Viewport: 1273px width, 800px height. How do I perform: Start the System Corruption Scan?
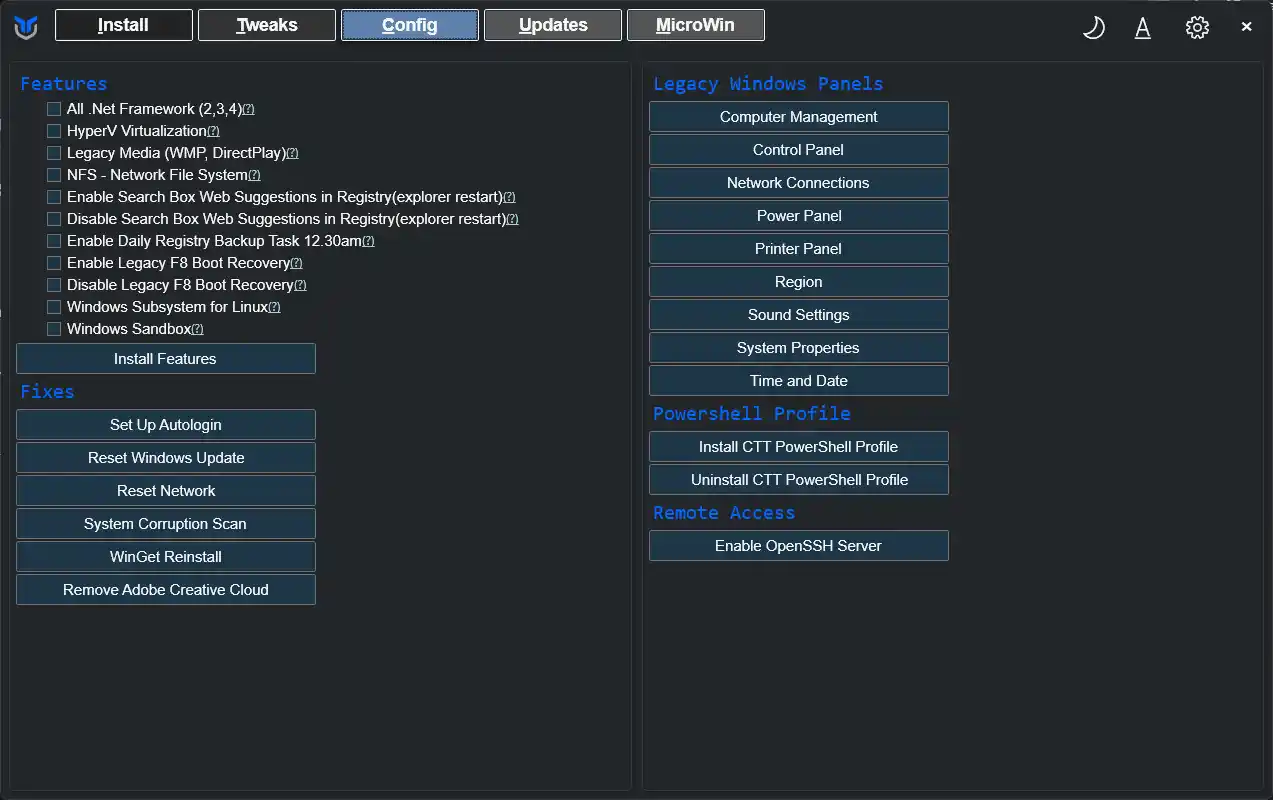click(166, 524)
